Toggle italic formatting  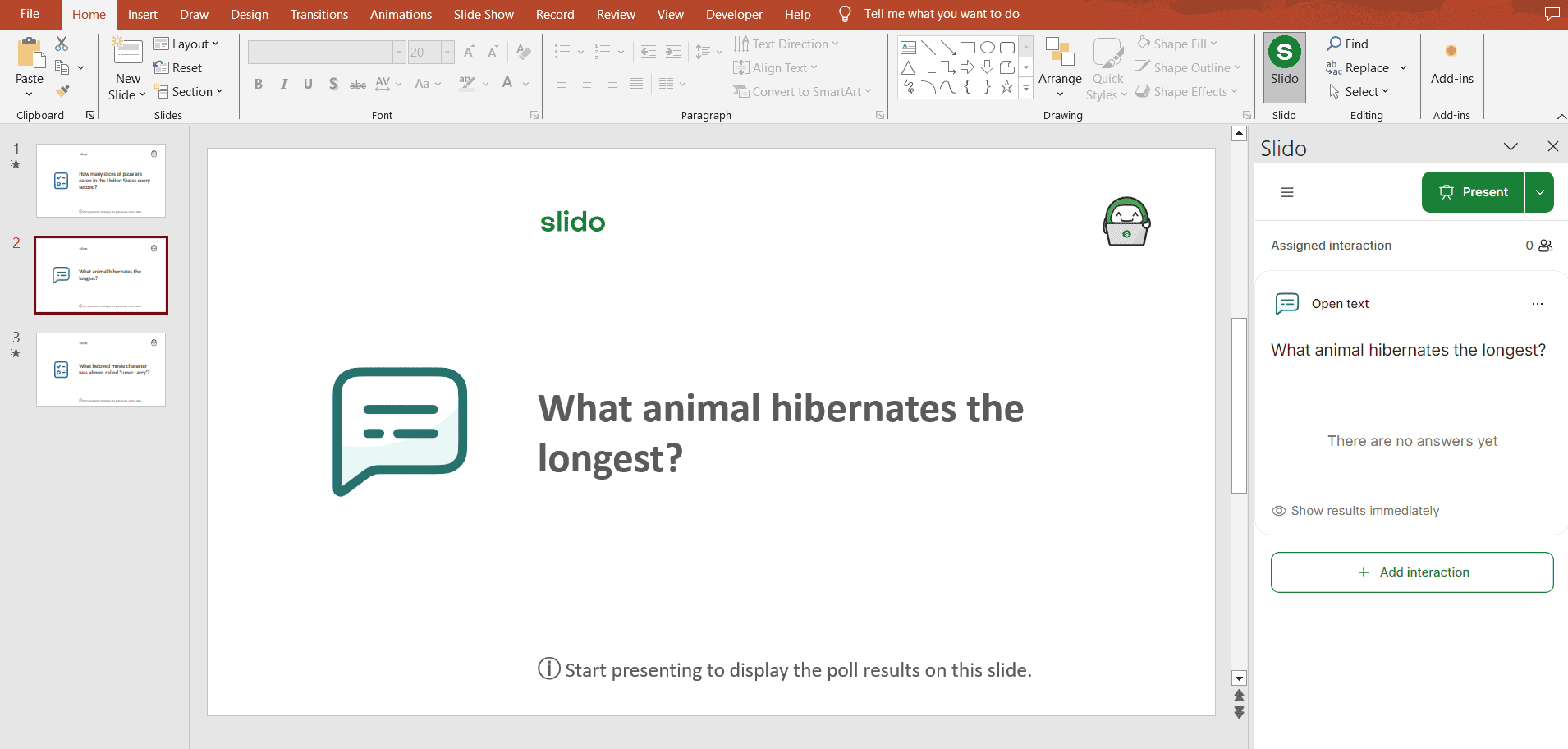coord(283,83)
